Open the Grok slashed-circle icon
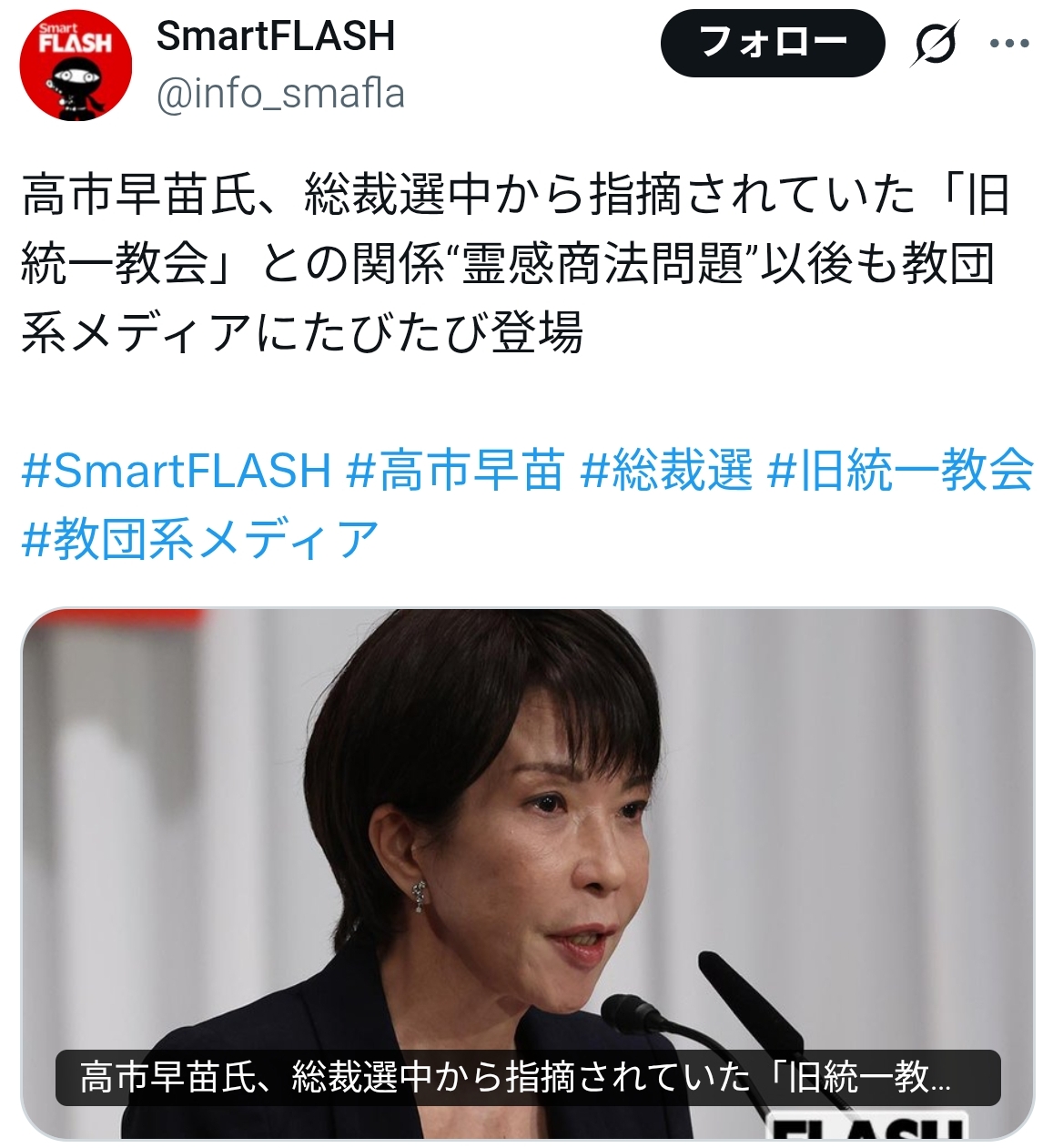Screen dimensions: 1053x1148 (x=935, y=43)
